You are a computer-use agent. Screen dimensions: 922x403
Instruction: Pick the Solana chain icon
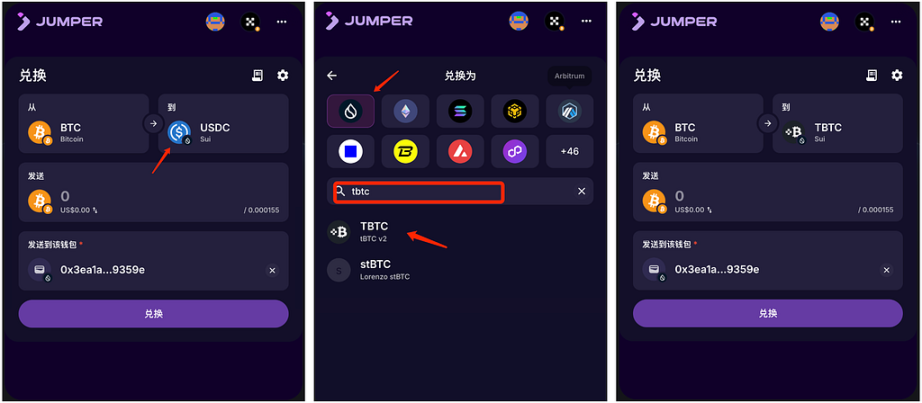click(x=460, y=111)
